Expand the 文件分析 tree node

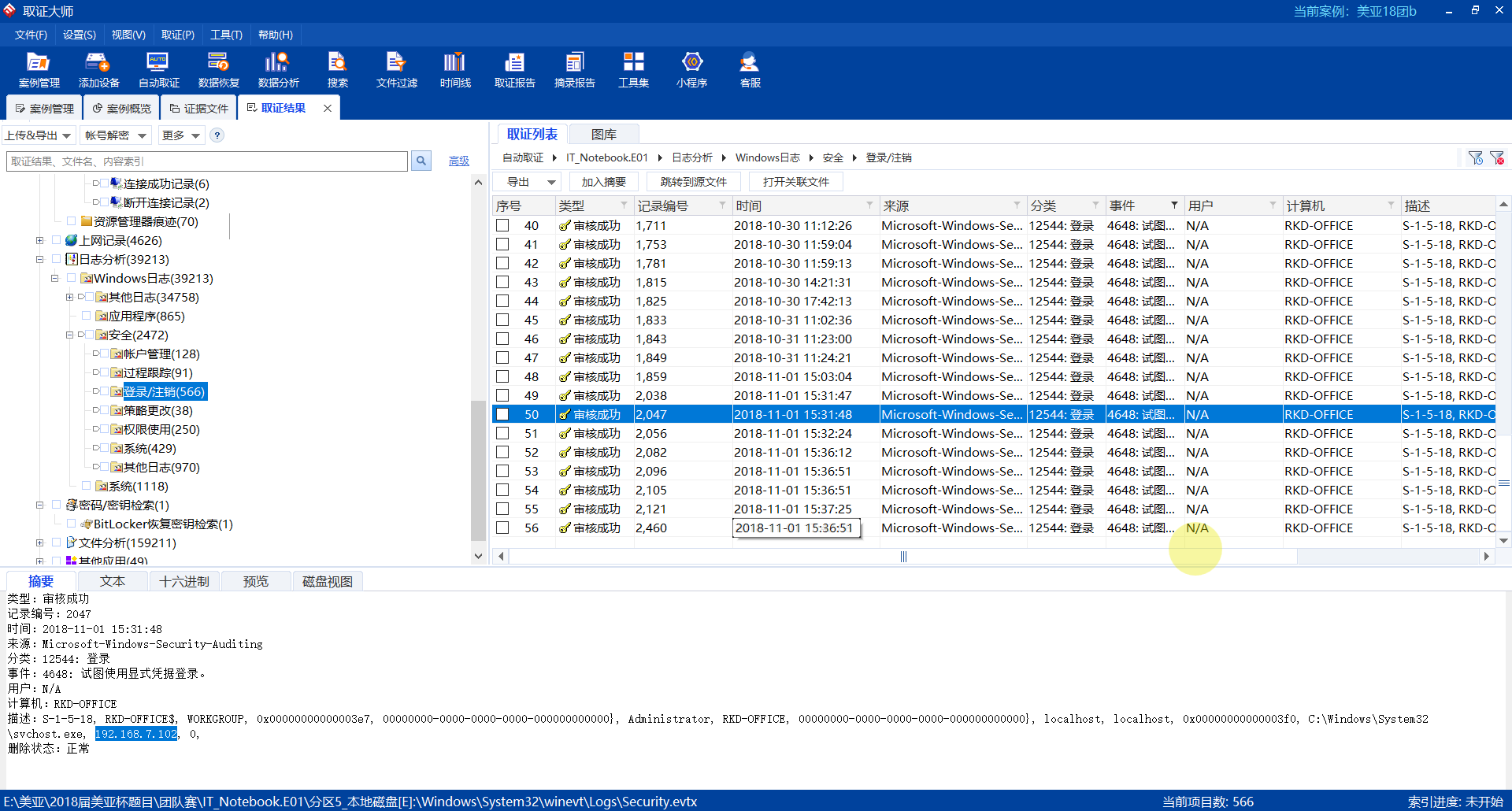click(39, 543)
